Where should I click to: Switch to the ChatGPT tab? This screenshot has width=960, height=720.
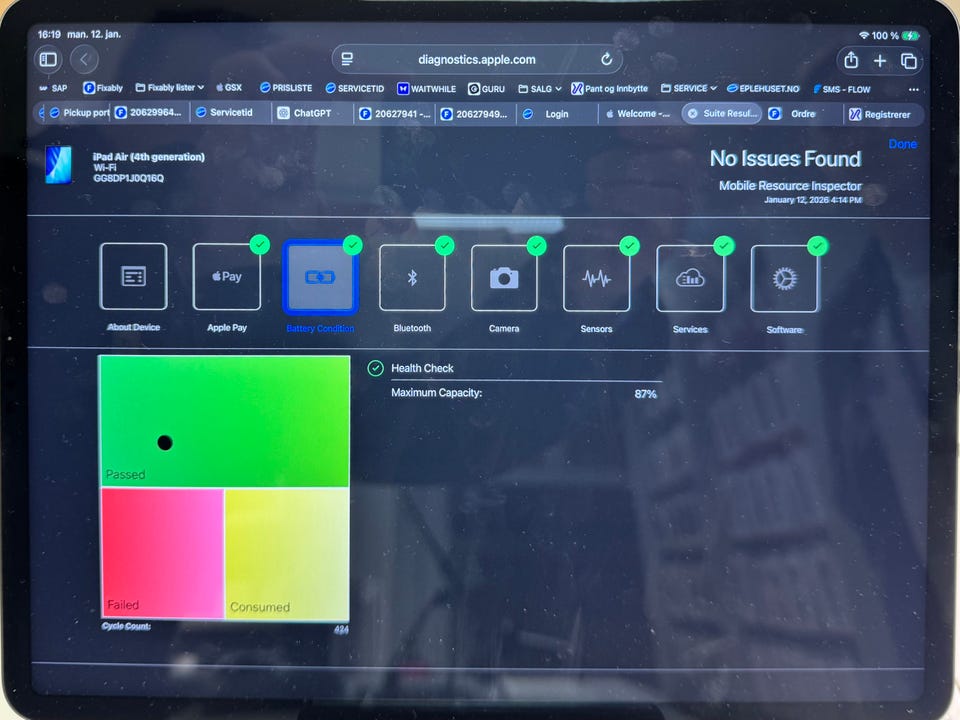coord(312,113)
